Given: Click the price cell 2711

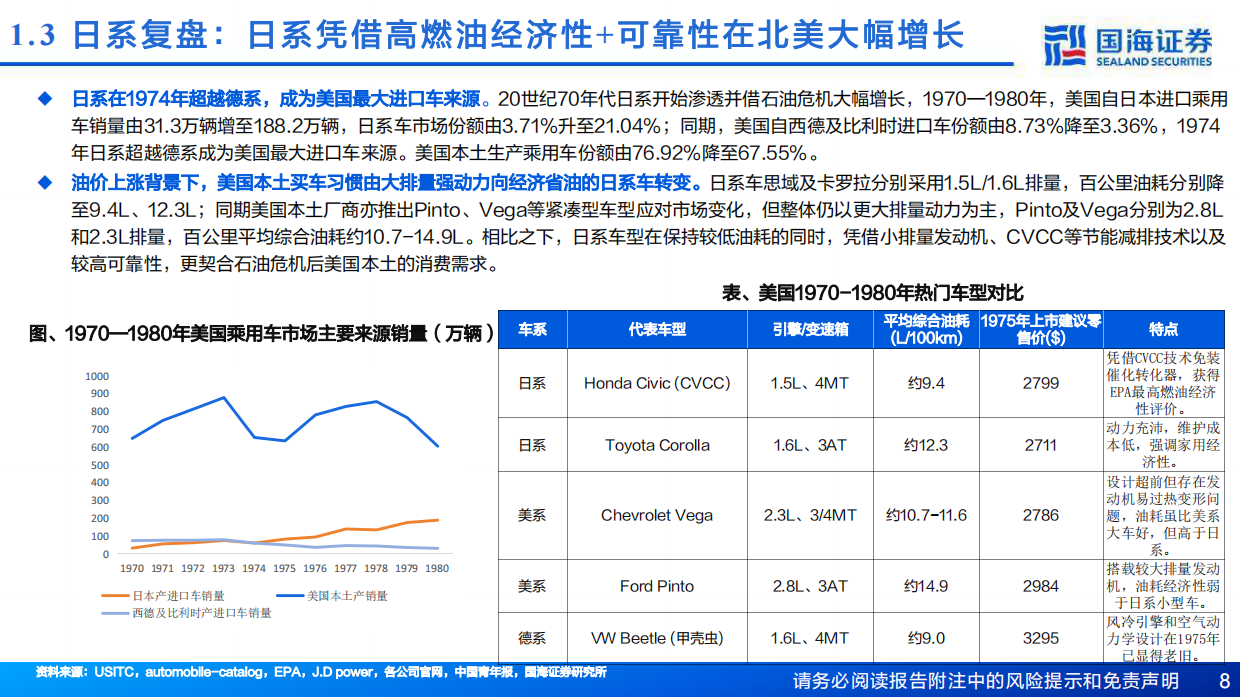Looking at the screenshot, I should coord(1040,445).
